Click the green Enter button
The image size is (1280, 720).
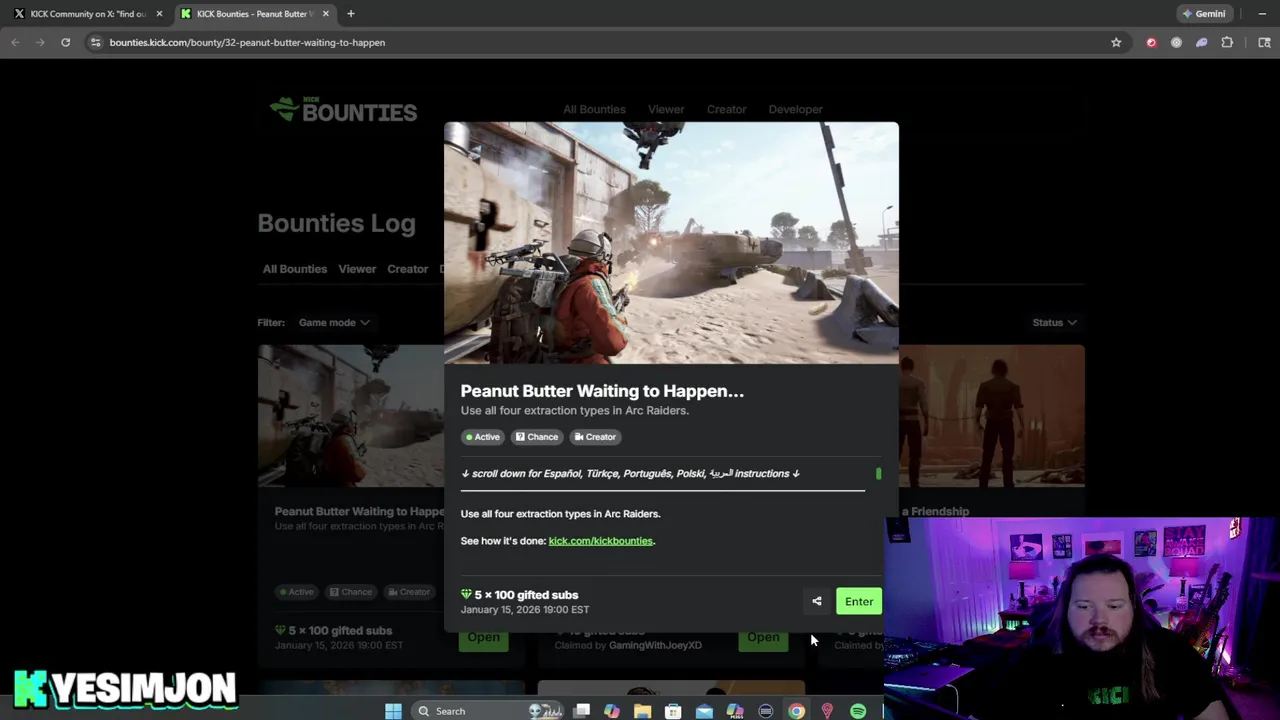coord(859,601)
